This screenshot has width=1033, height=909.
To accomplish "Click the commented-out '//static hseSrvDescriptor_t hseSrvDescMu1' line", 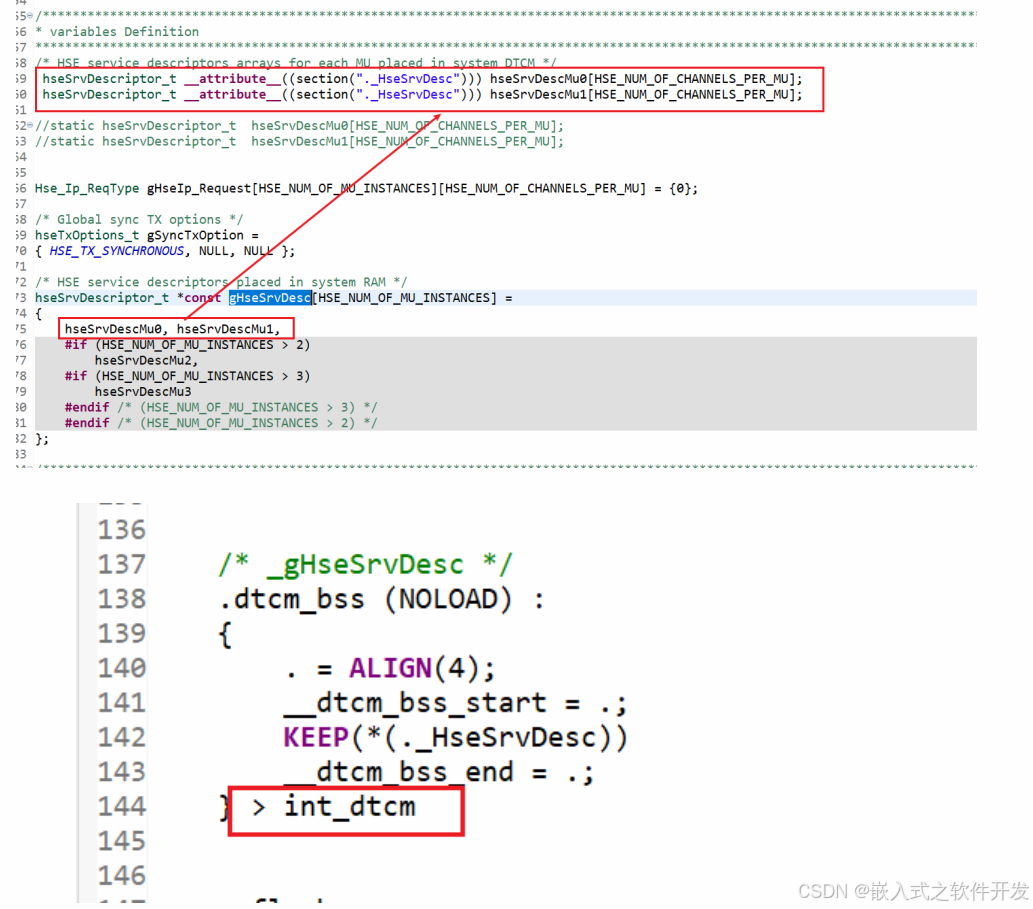I will point(300,141).
